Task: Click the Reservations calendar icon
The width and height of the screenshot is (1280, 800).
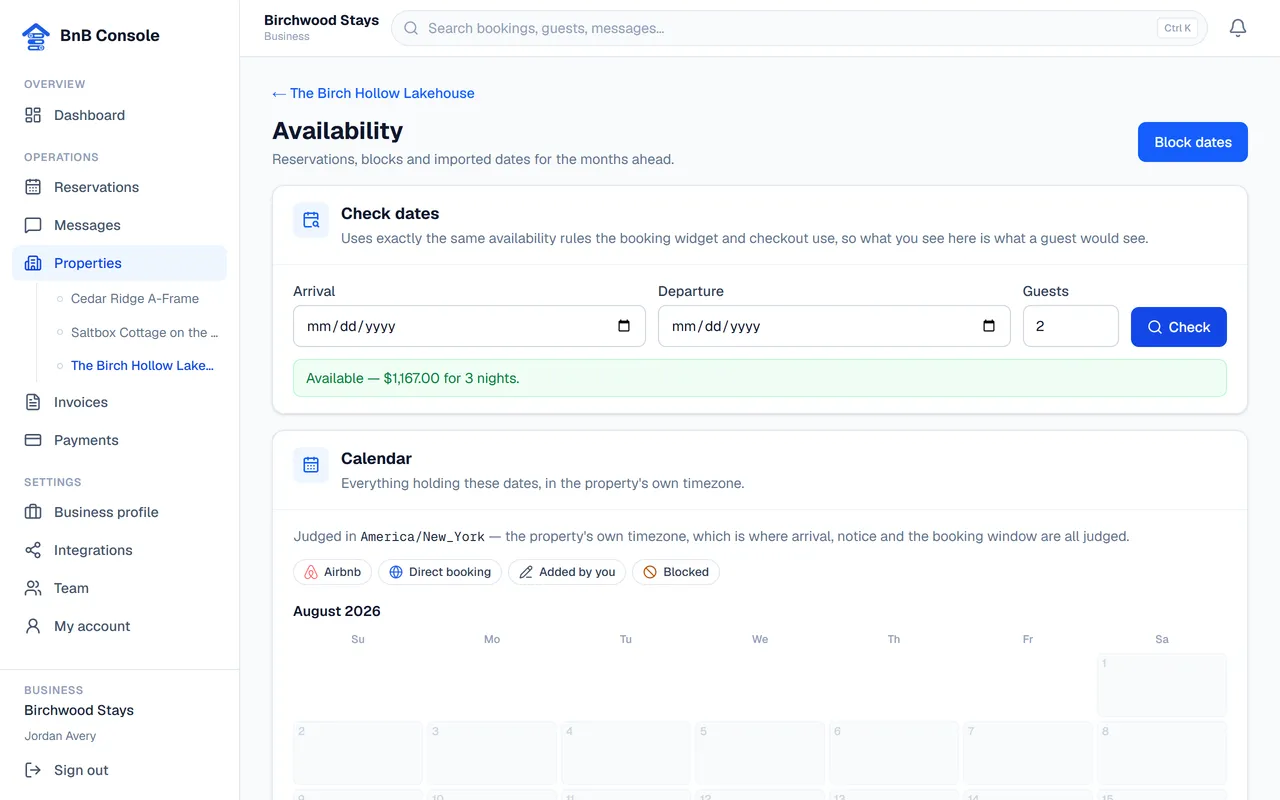Action: coord(33,187)
